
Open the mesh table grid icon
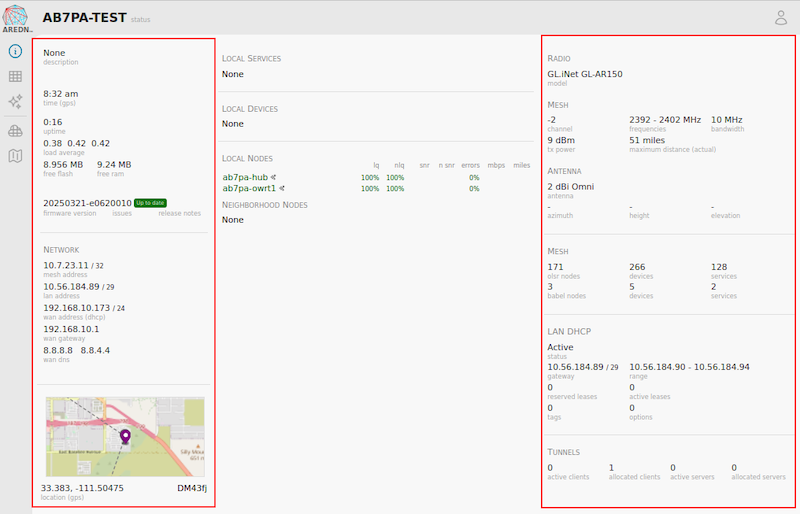click(x=15, y=77)
